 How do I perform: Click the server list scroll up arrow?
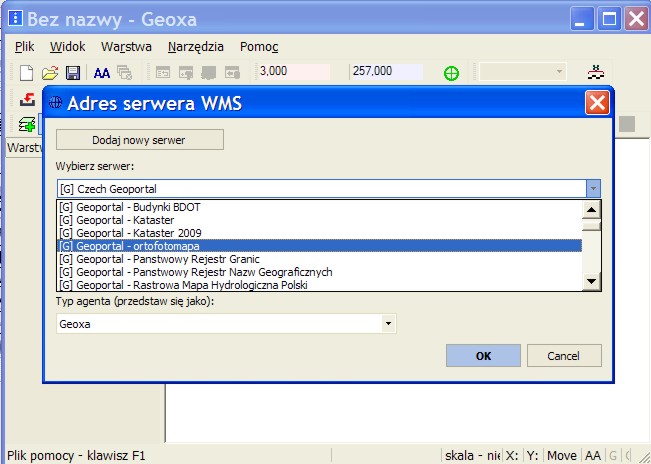591,210
